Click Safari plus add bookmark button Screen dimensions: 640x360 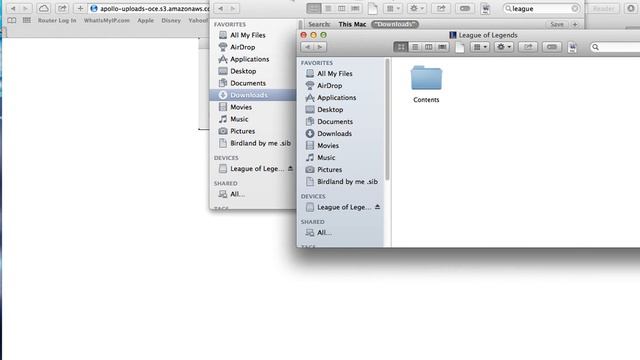[x=80, y=8]
